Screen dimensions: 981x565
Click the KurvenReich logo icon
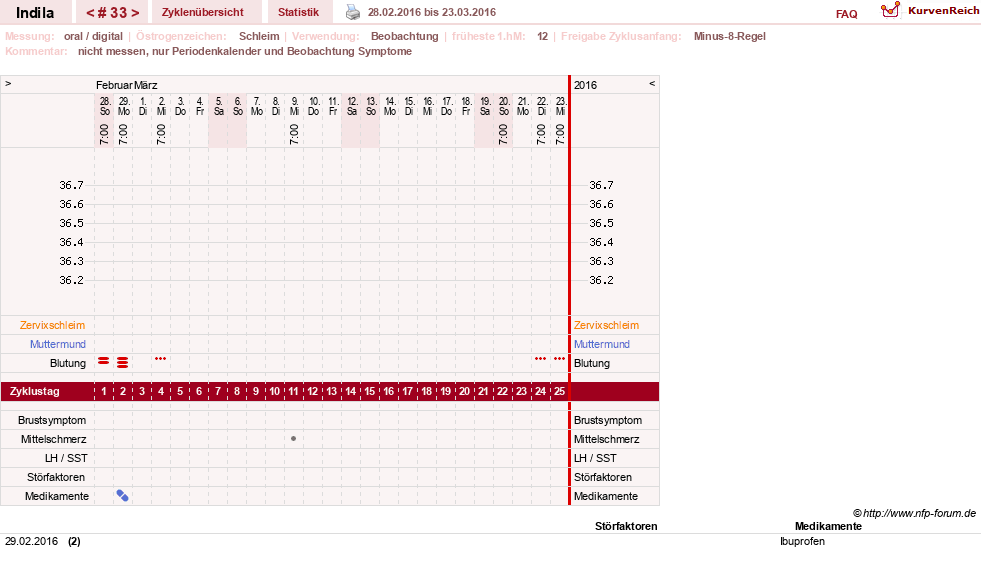pyautogui.click(x=890, y=10)
